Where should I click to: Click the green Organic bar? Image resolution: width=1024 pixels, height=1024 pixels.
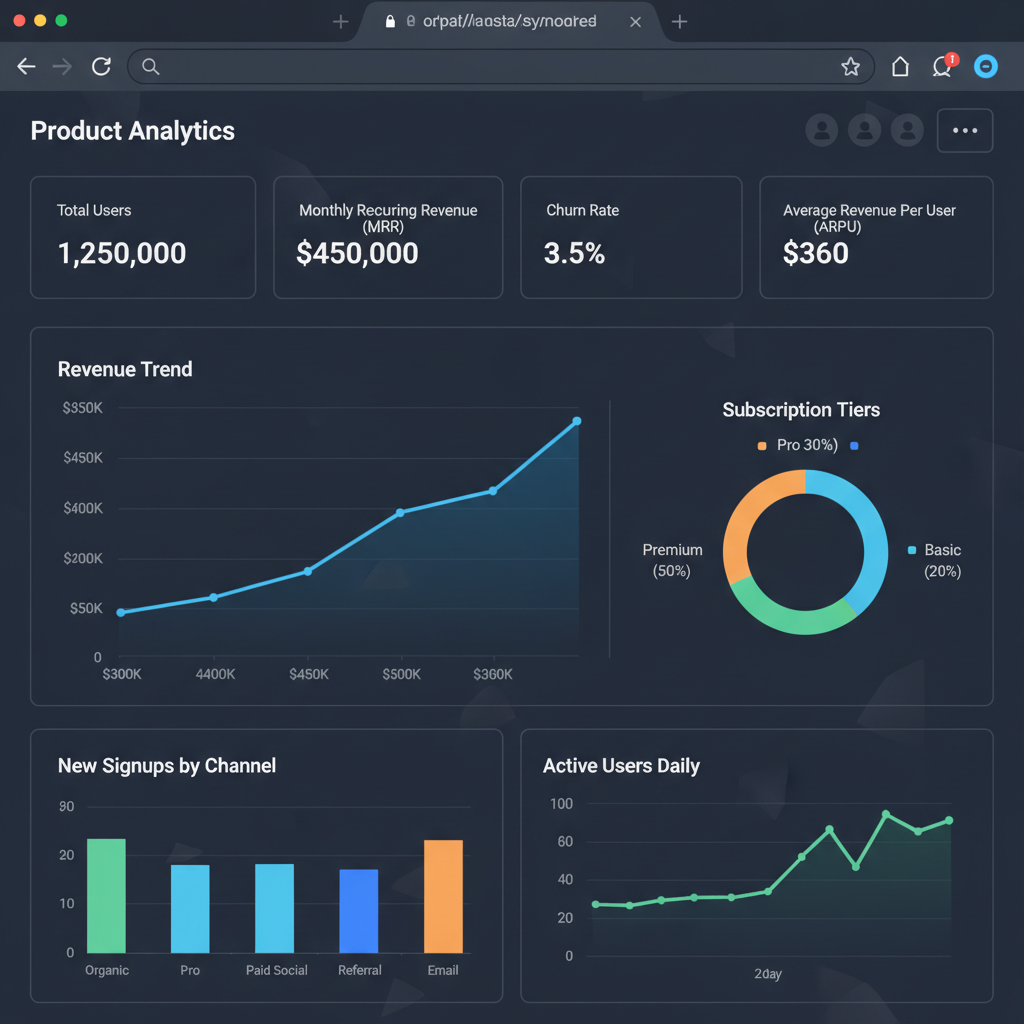click(106, 896)
